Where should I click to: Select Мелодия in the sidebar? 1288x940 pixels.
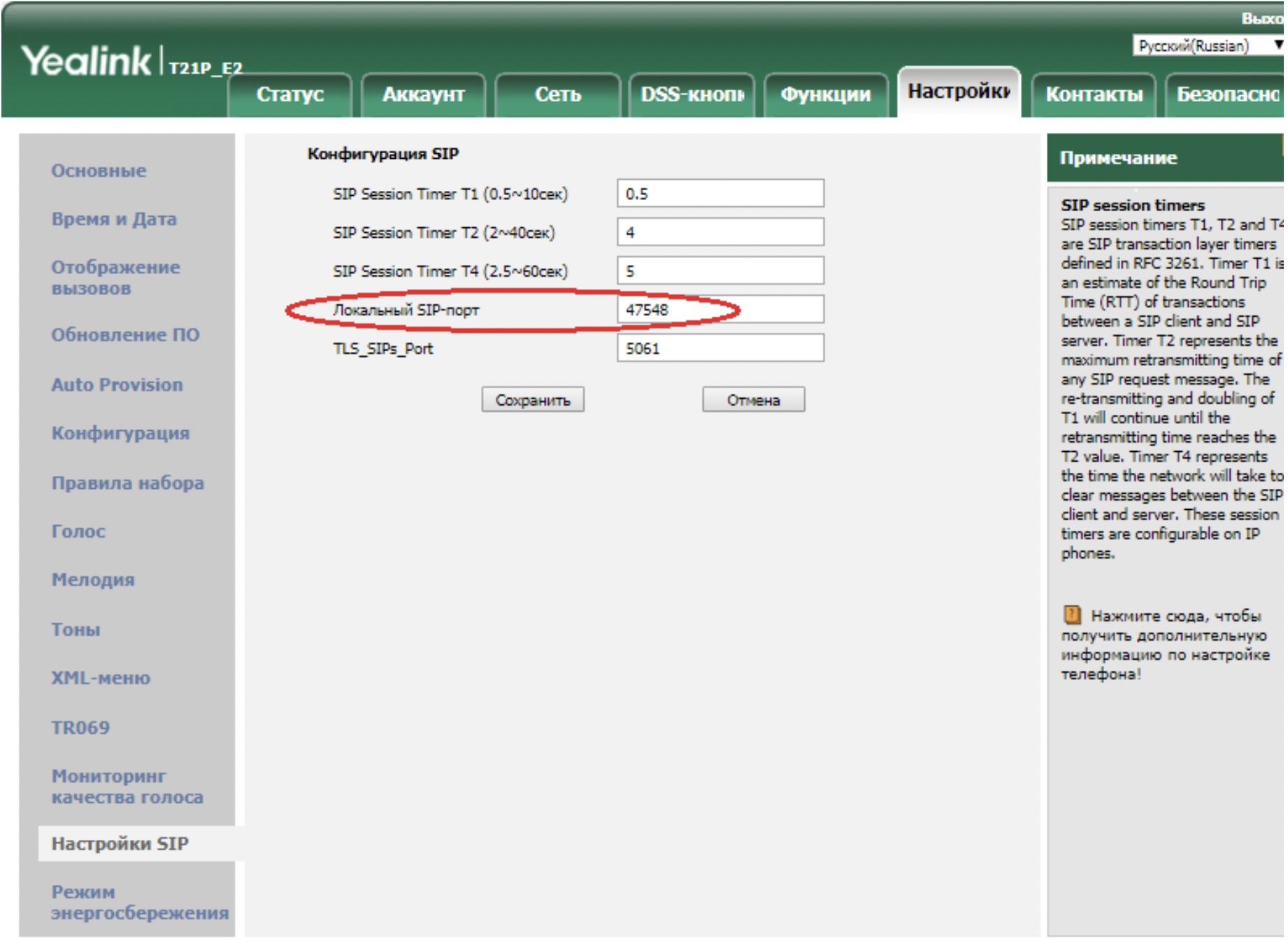[93, 580]
